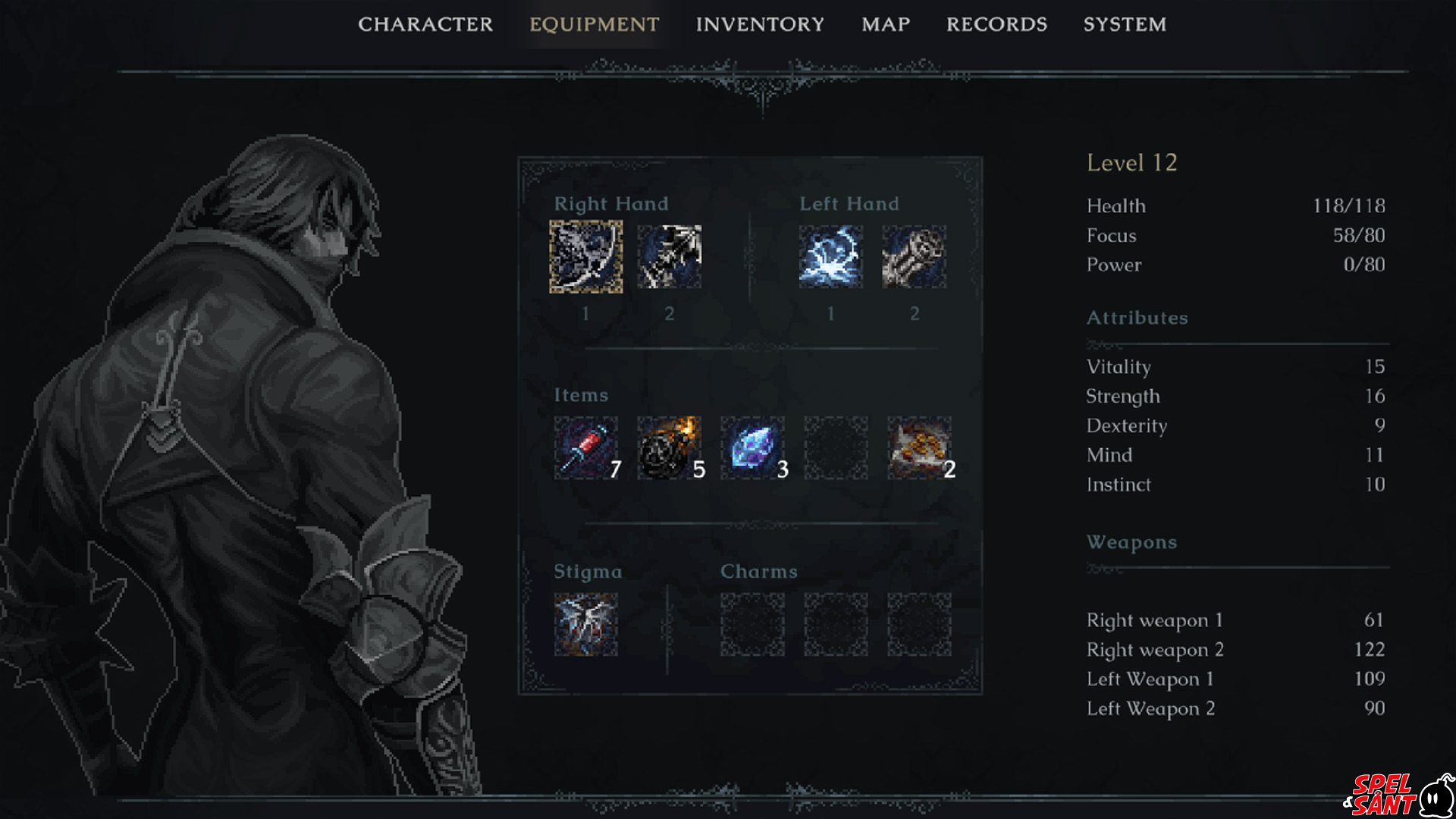1456x819 pixels.
Task: Select the blue crystal item with count 3
Action: click(x=752, y=447)
